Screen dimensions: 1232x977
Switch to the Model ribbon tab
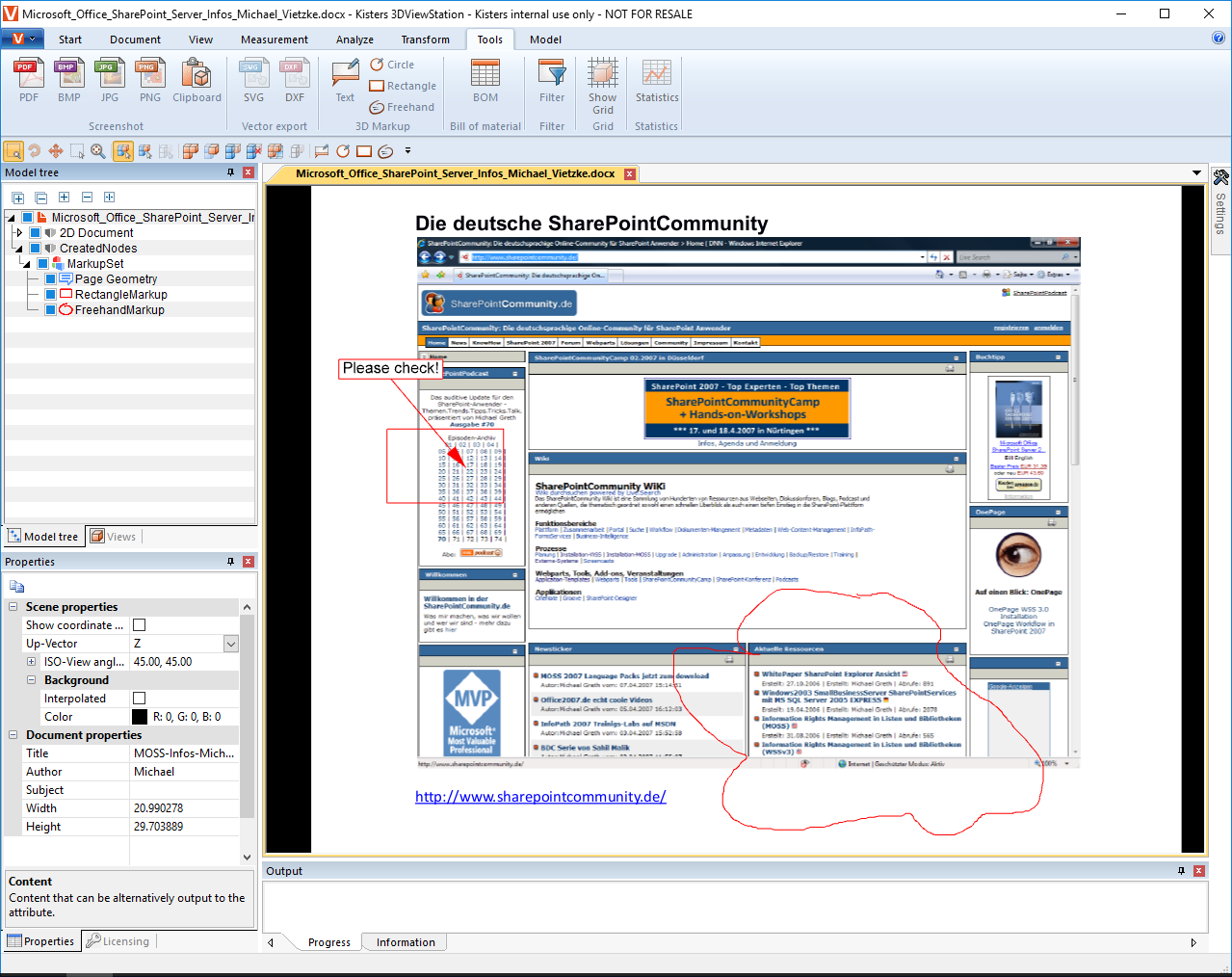545,40
